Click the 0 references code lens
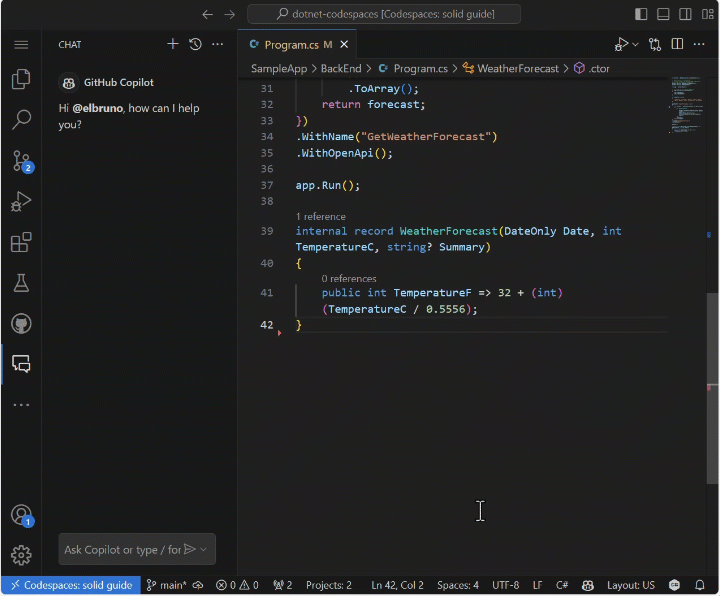 pos(349,278)
